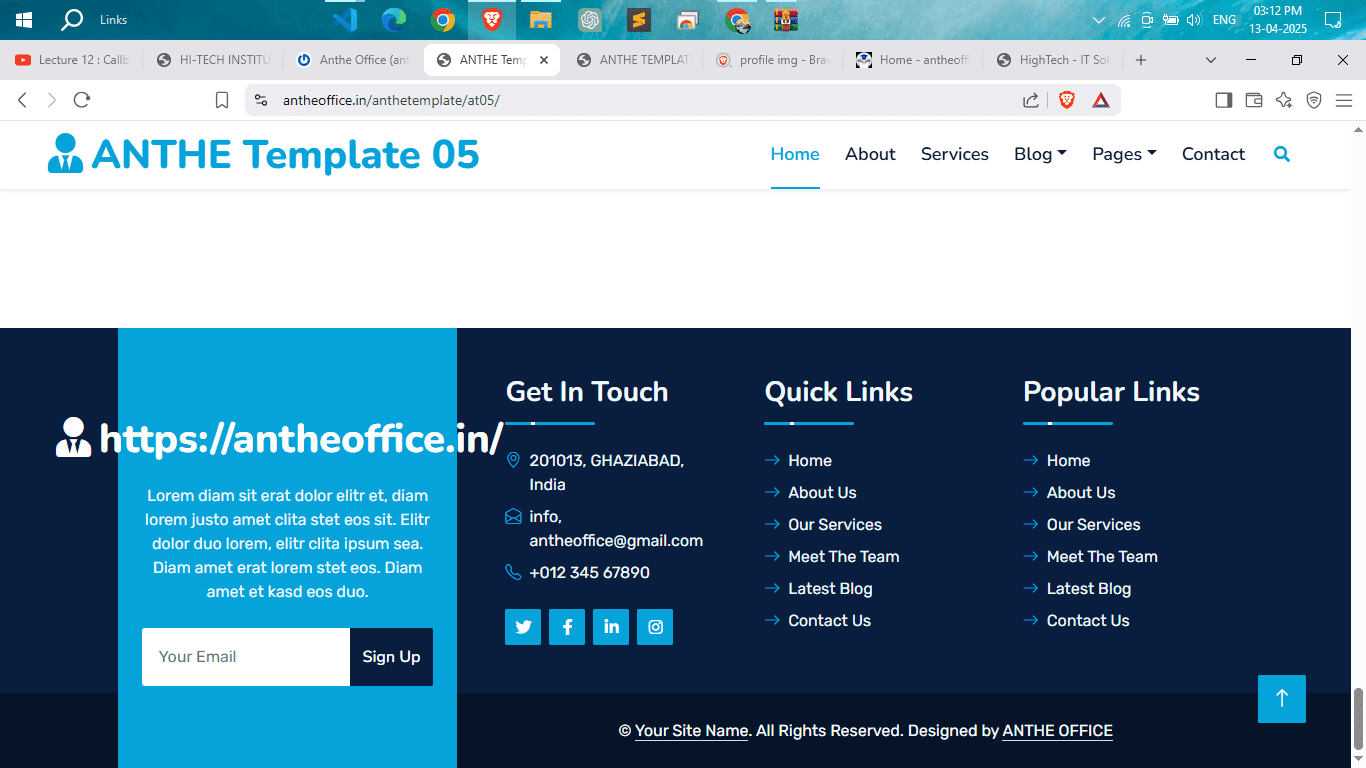The width and height of the screenshot is (1366, 768).
Task: Click inside the Your Email field
Action: tap(245, 657)
